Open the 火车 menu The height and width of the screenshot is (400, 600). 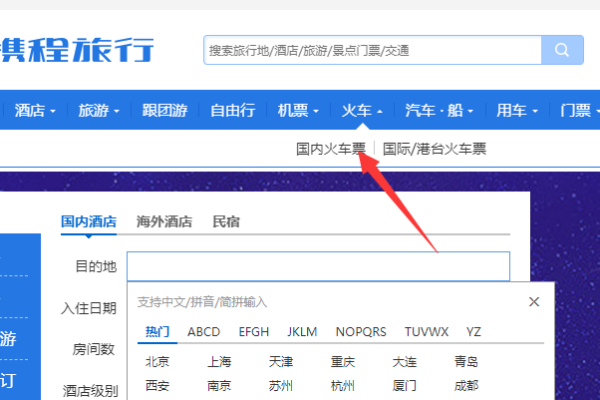click(x=362, y=111)
